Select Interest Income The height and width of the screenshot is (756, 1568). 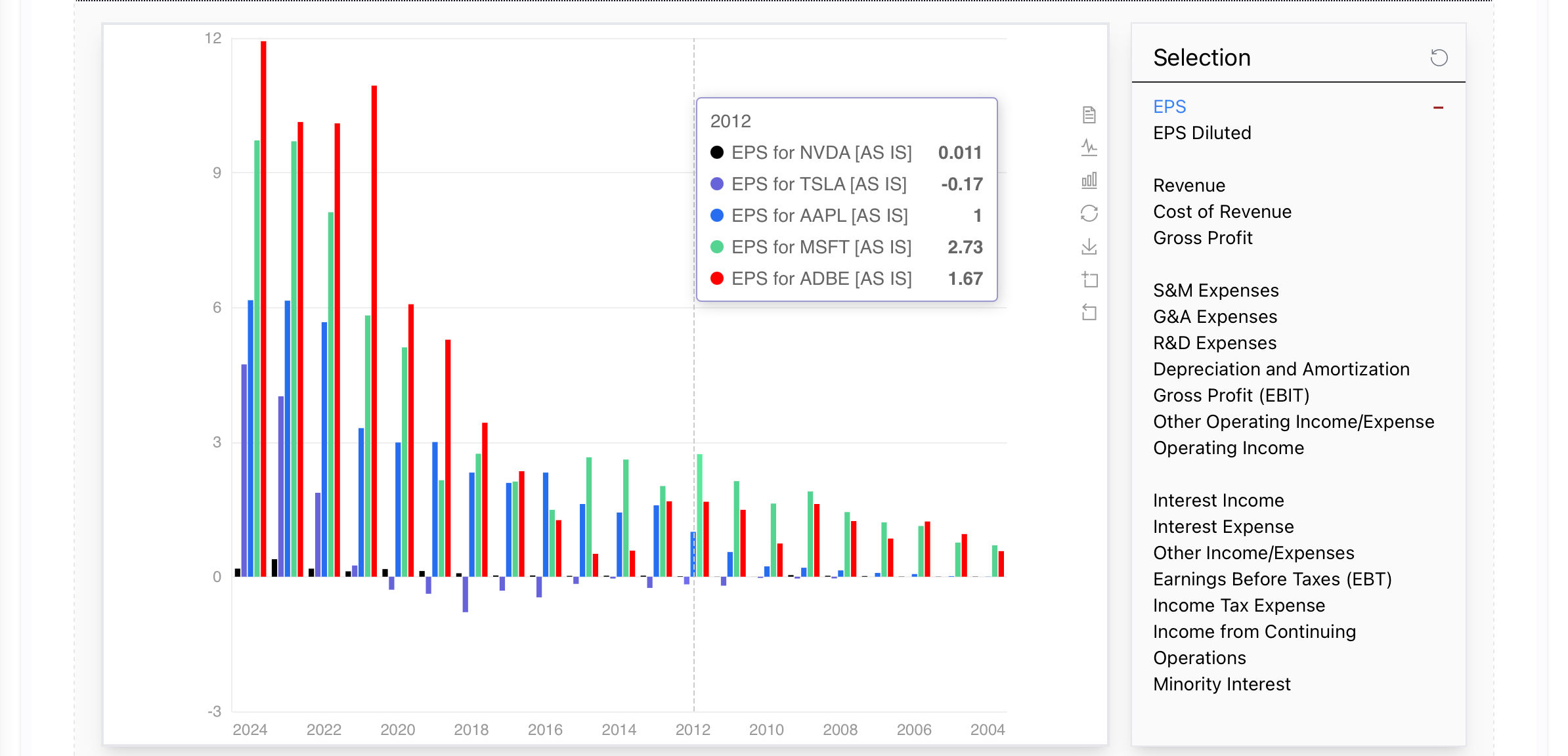tap(1218, 501)
